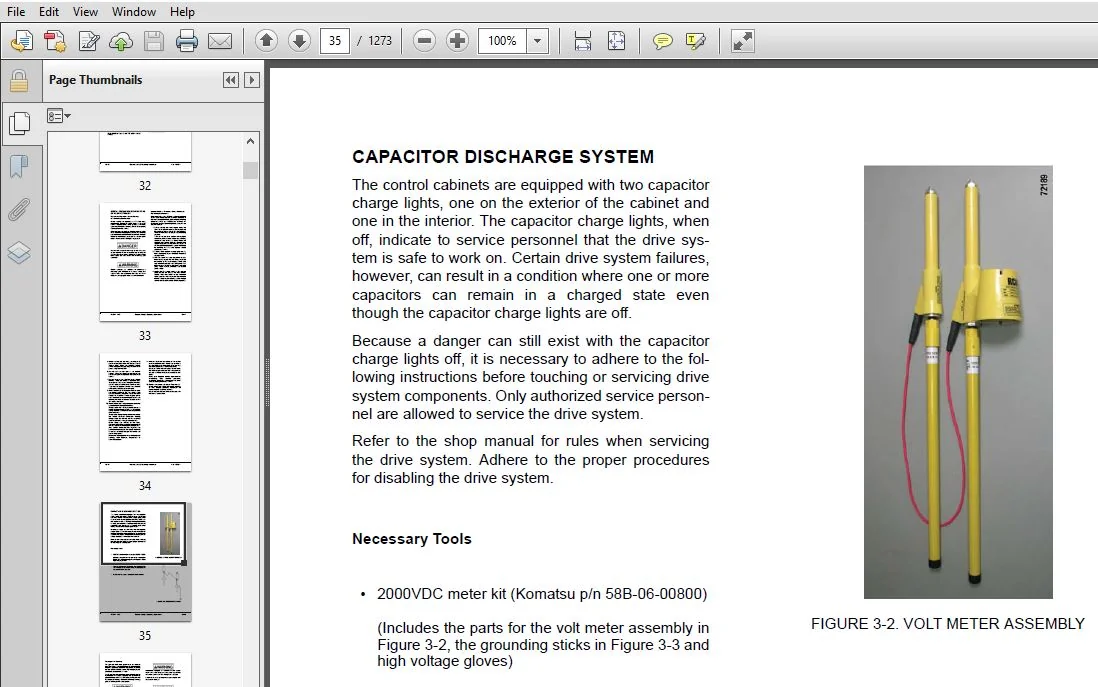Open the Page Thumbnails panel icon
The height and width of the screenshot is (687, 1098).
(19, 123)
